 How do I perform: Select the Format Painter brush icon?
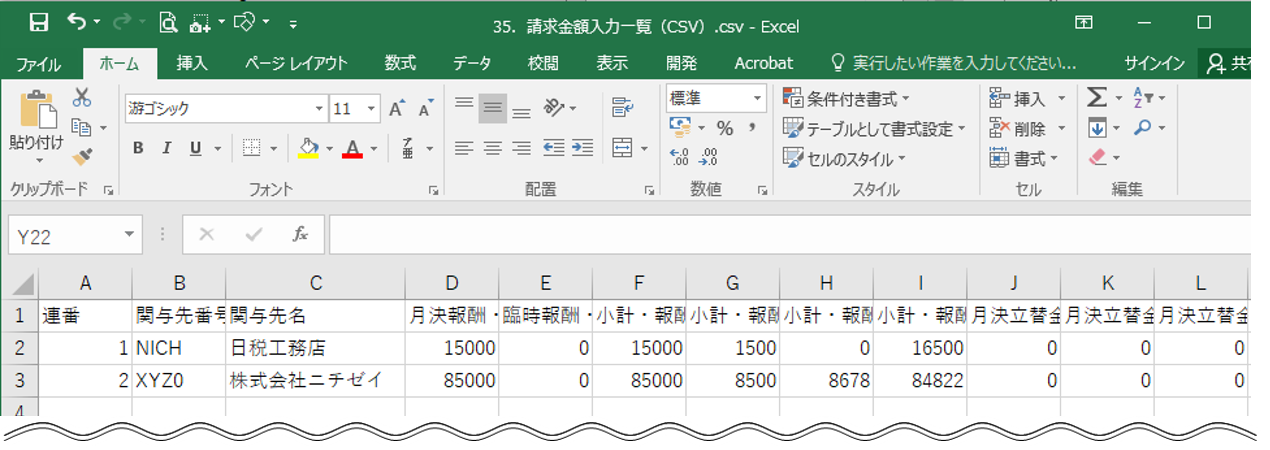(x=82, y=156)
